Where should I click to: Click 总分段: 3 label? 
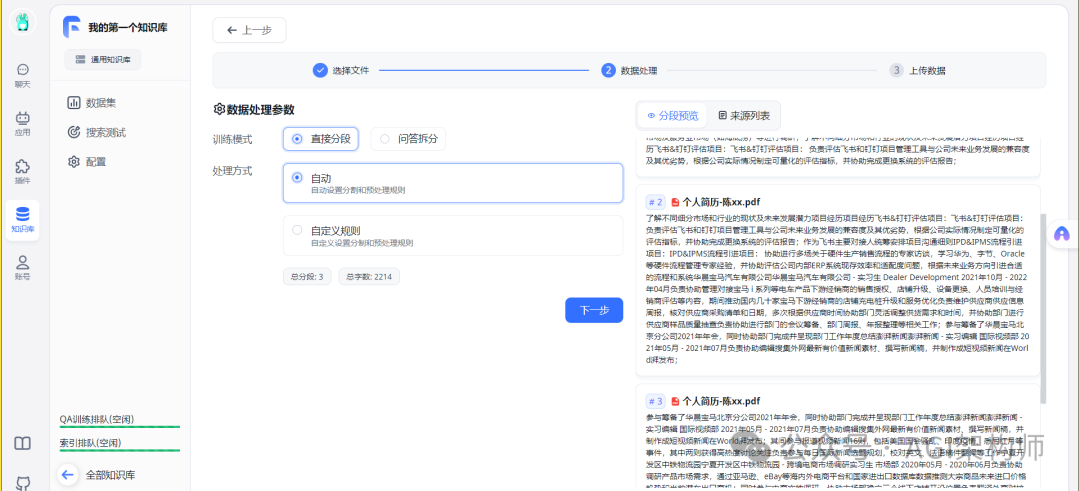tap(307, 277)
